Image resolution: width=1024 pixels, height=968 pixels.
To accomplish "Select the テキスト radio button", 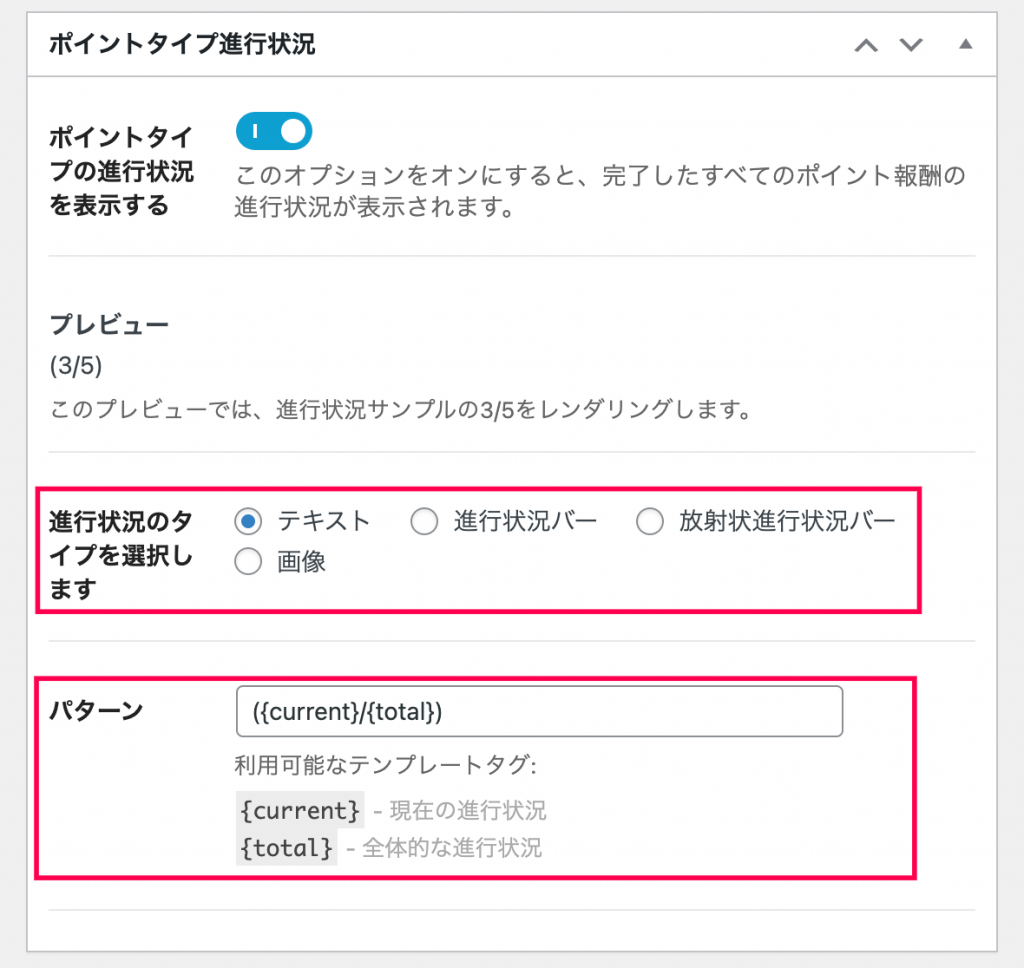I will coord(248,521).
